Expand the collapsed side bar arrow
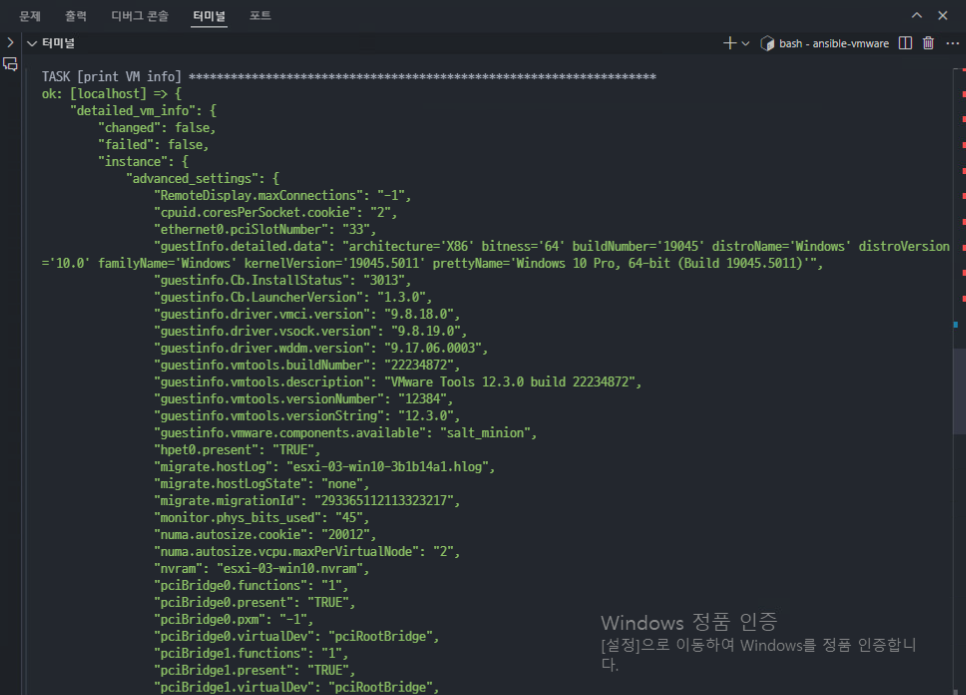 10,42
